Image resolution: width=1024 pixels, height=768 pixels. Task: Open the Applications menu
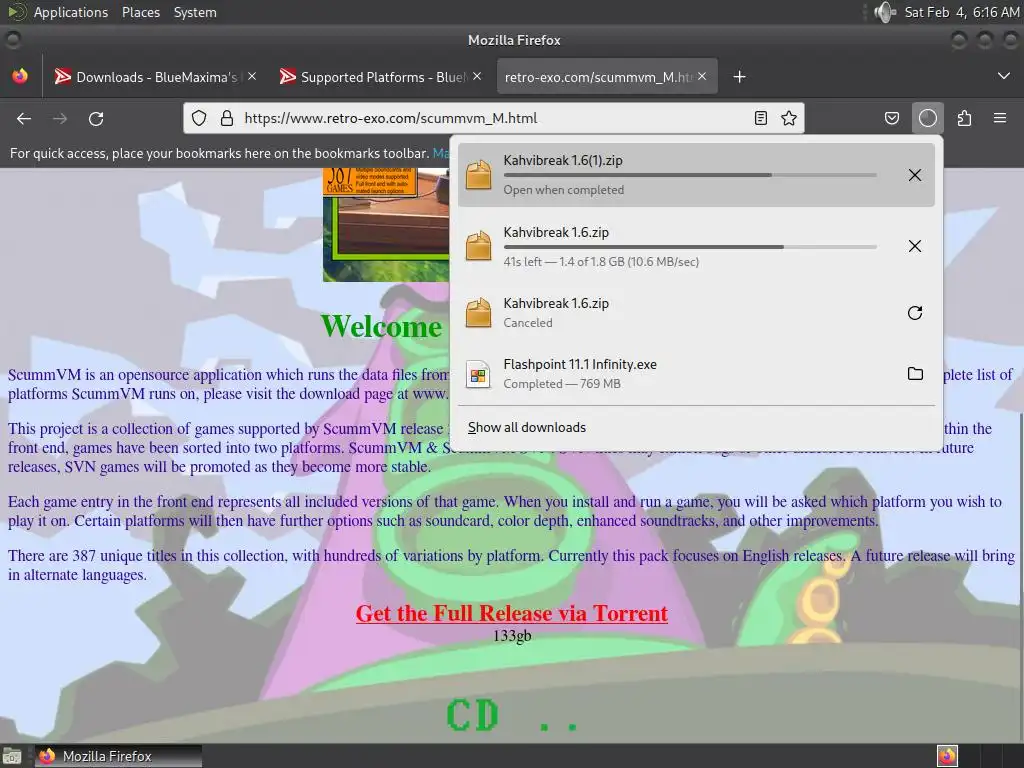click(71, 12)
